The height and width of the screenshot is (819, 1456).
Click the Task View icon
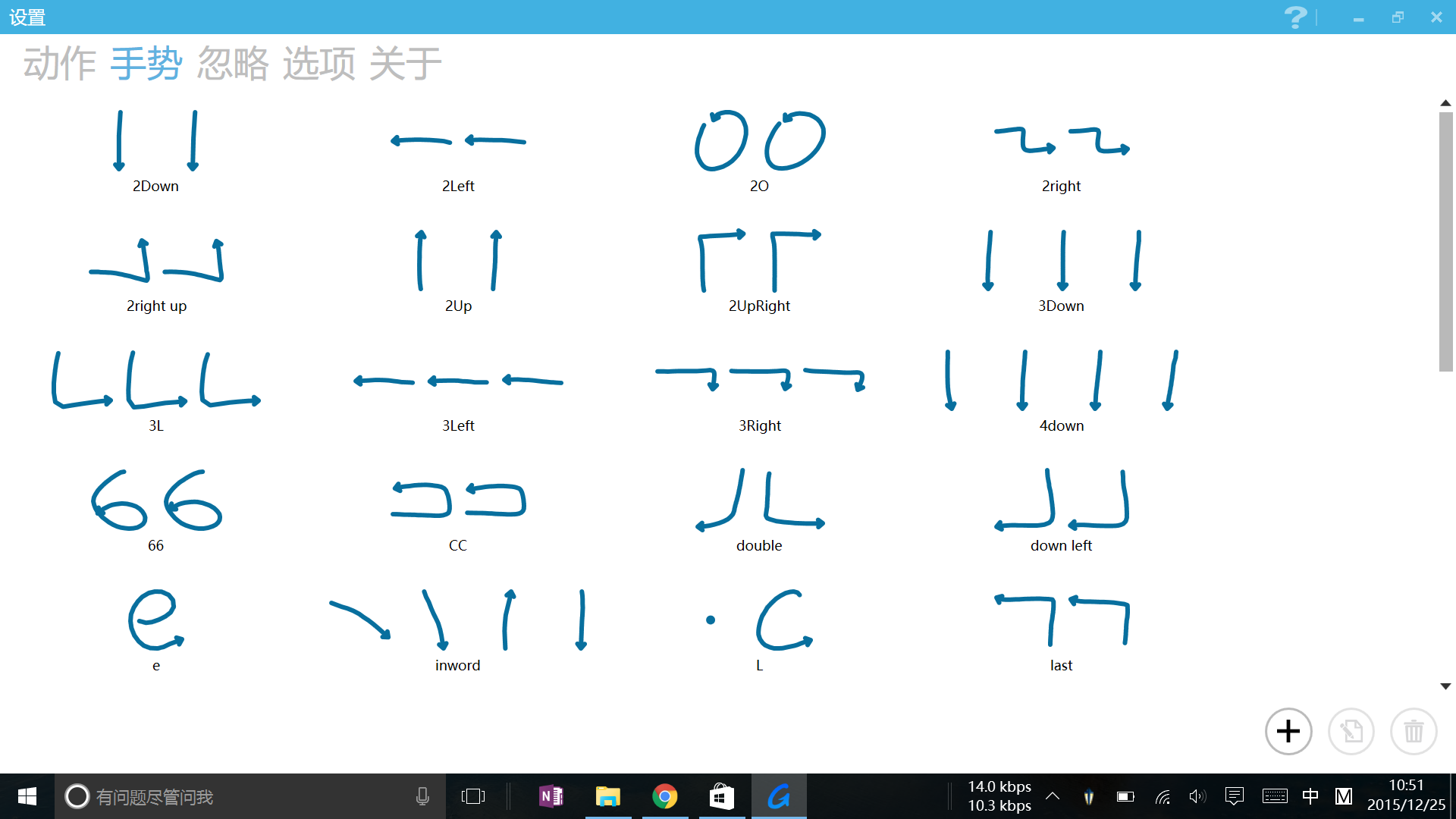pos(474,796)
